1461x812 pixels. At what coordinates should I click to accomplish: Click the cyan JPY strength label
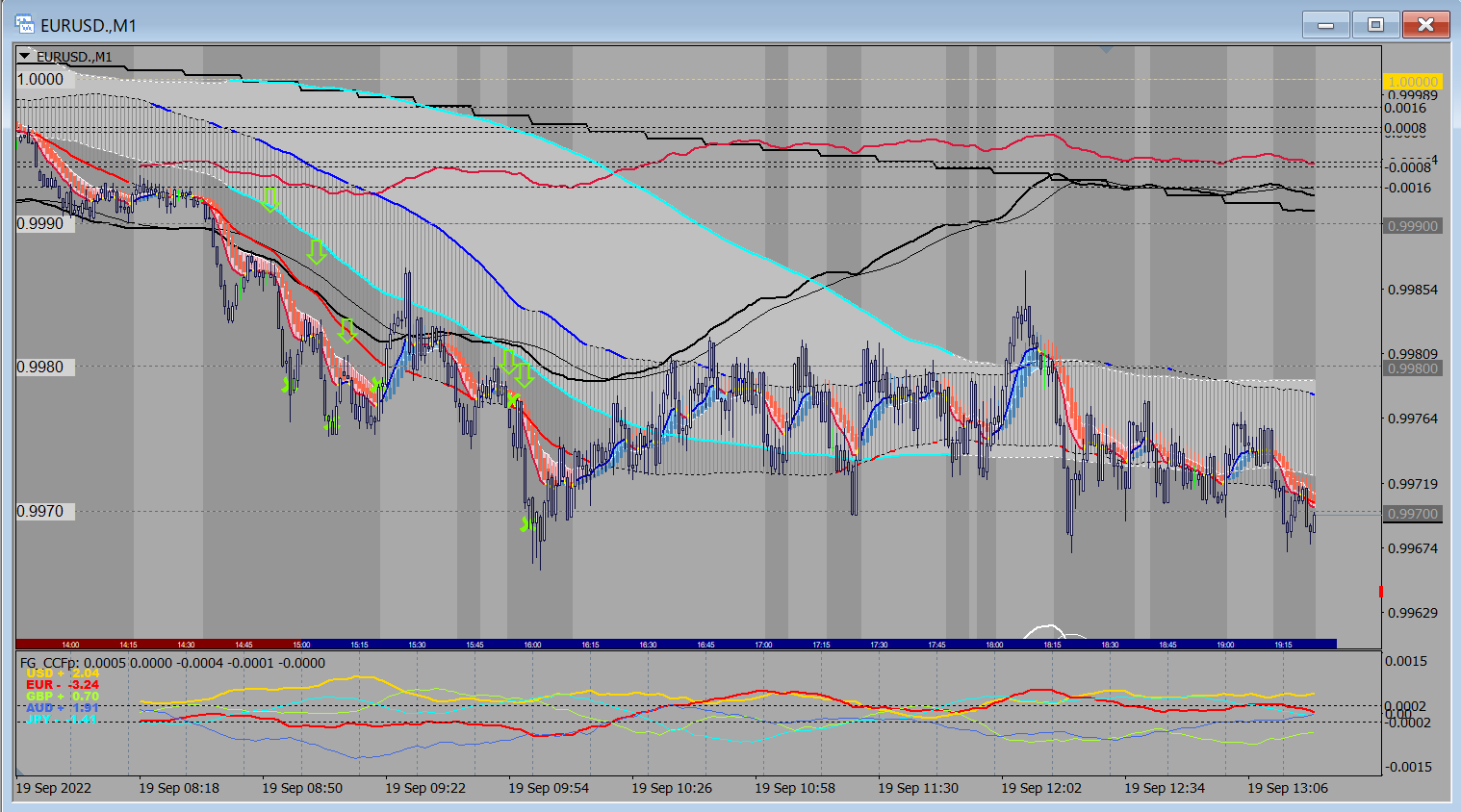pos(63,719)
